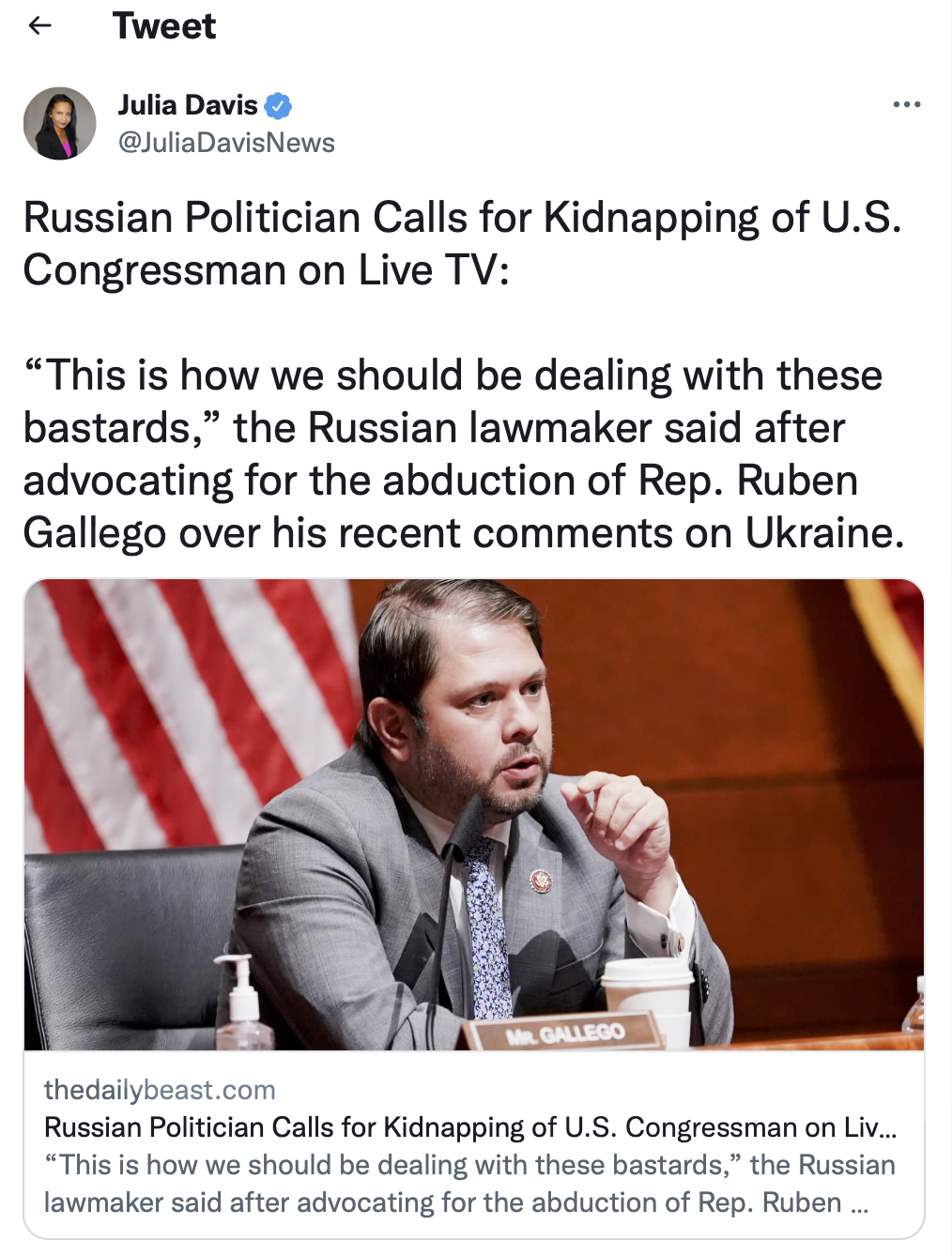Click the back arrow icon
The height and width of the screenshot is (1256, 952).
[39, 26]
